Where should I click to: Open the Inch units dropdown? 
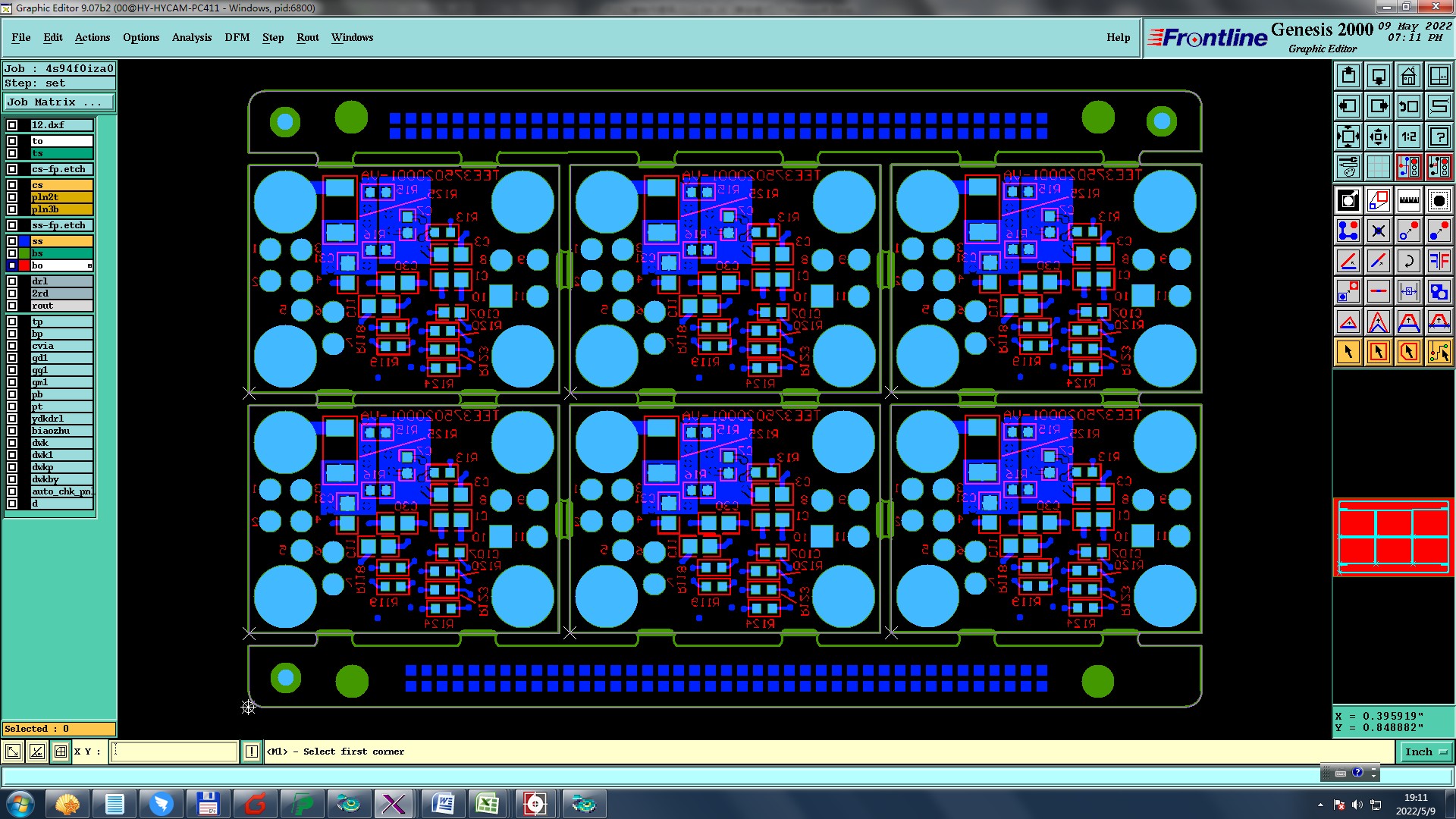(1426, 752)
